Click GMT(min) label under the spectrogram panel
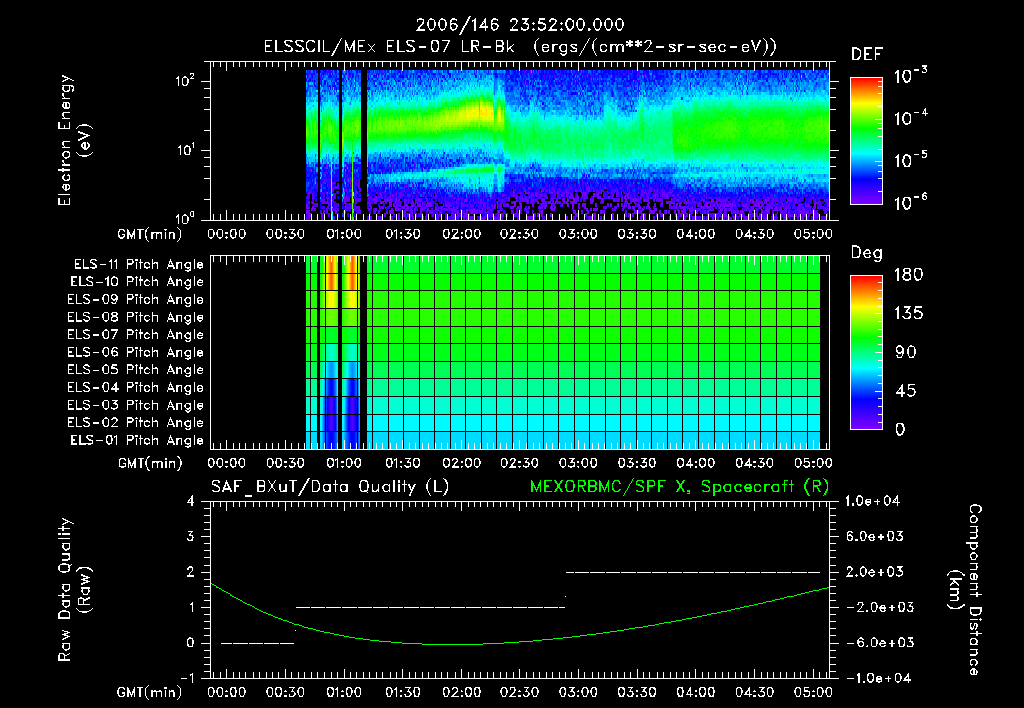 click(150, 234)
